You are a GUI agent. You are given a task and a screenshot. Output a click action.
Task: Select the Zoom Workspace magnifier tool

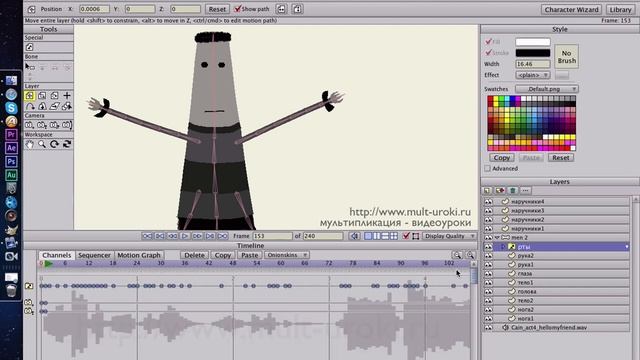click(42, 144)
